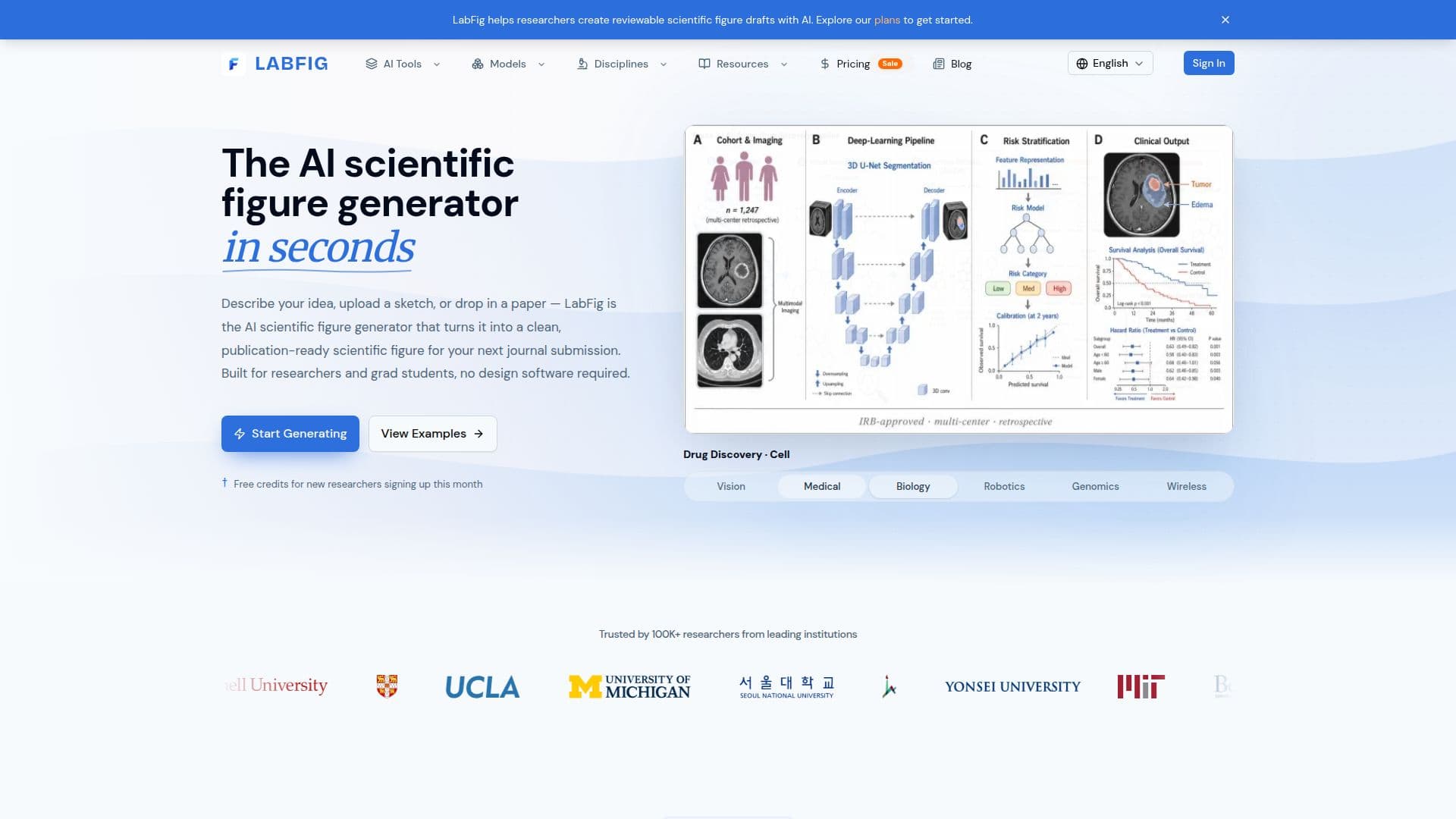Open the English language selector

pyautogui.click(x=1110, y=63)
